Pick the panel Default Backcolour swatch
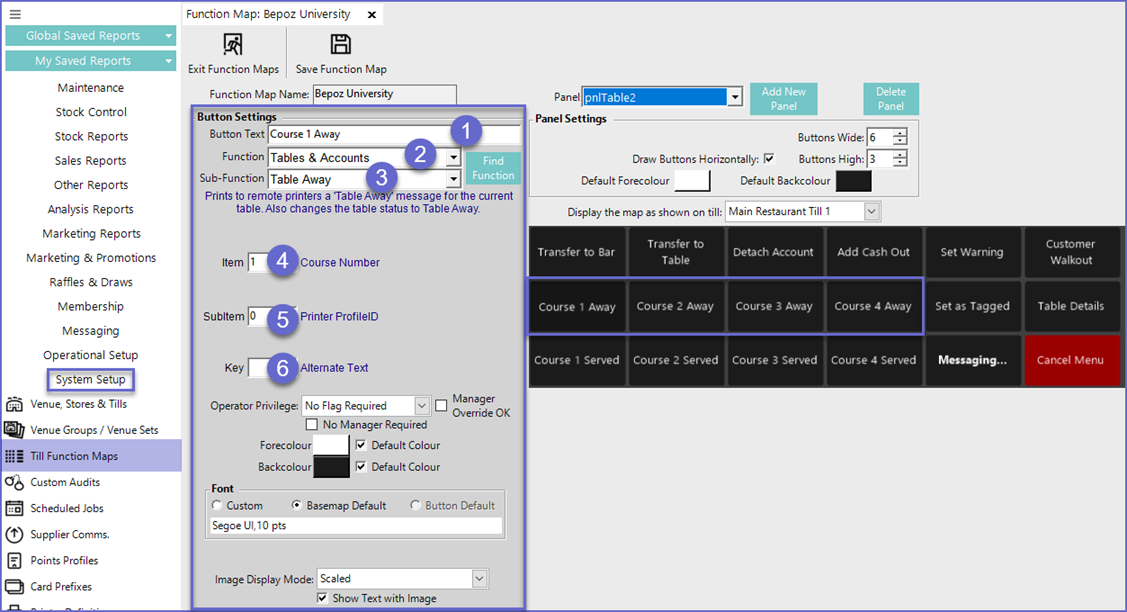Viewport: 1127px width, 612px height. 853,181
